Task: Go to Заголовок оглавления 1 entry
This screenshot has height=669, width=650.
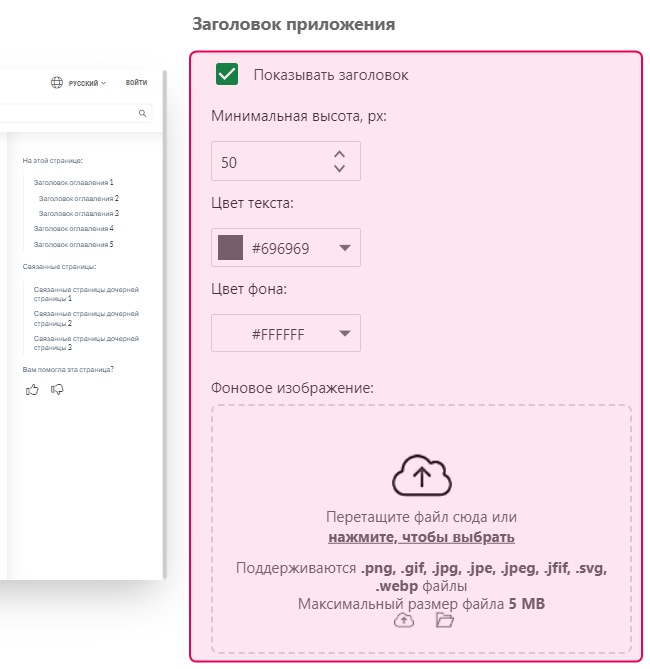Action: (x=74, y=183)
